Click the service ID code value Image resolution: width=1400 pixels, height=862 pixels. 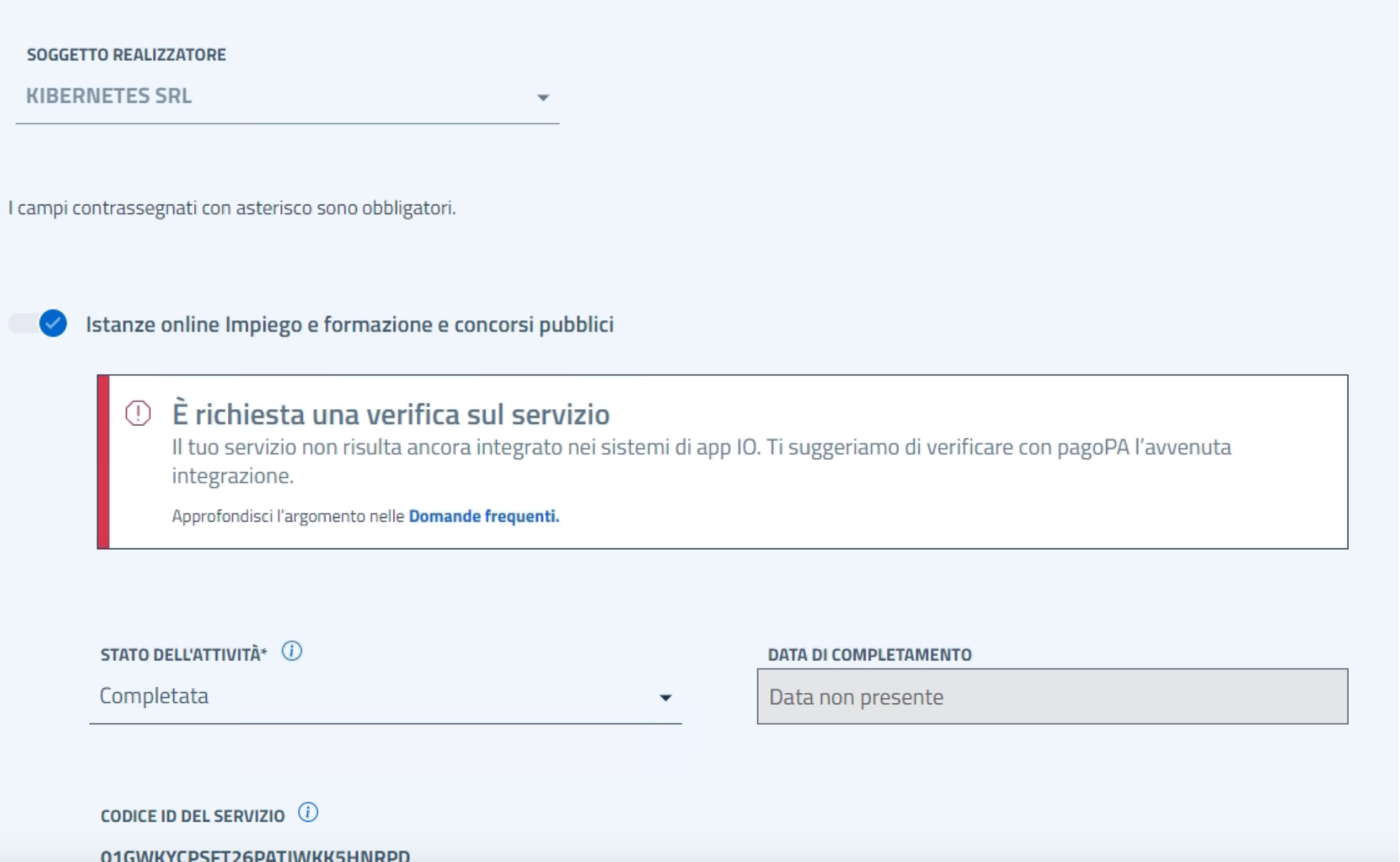click(255, 855)
